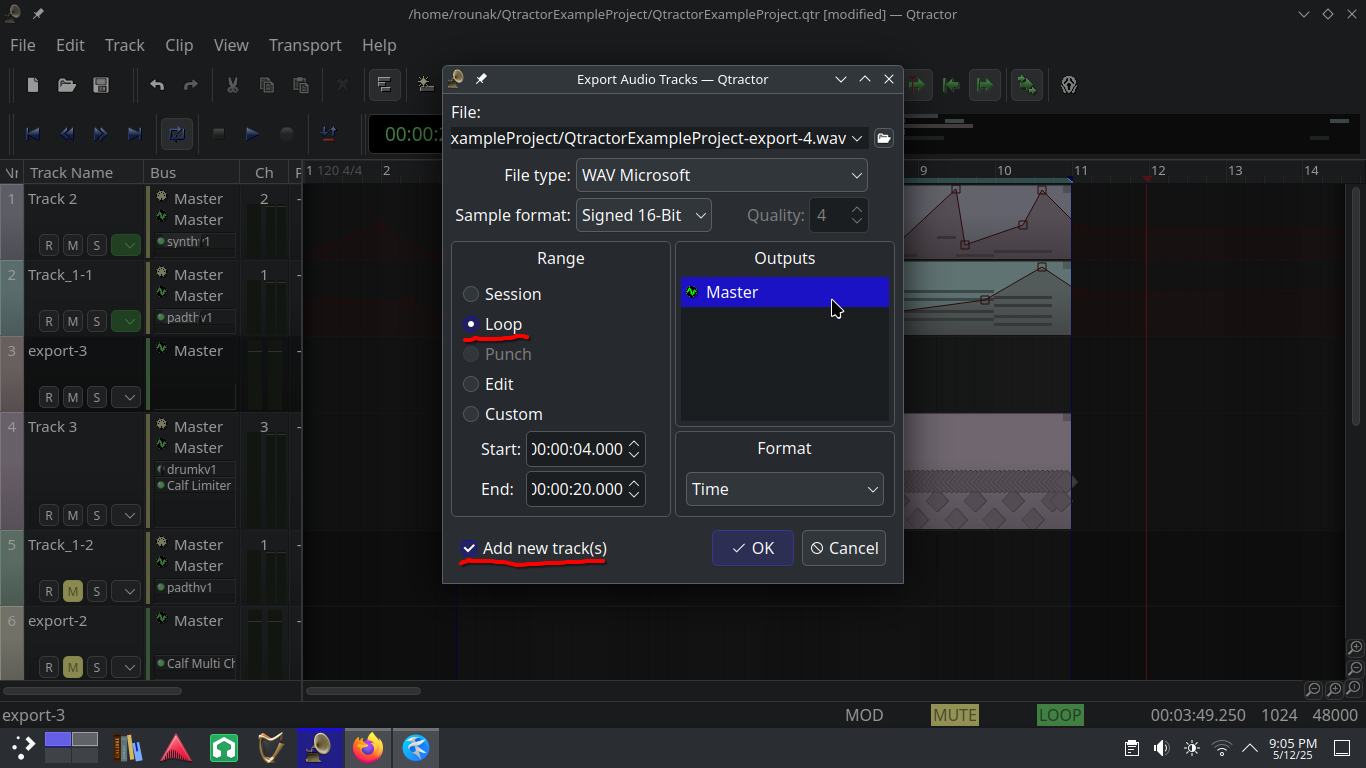Cancel the Export Audio Tracks dialog
This screenshot has width=1366, height=768.
(843, 547)
